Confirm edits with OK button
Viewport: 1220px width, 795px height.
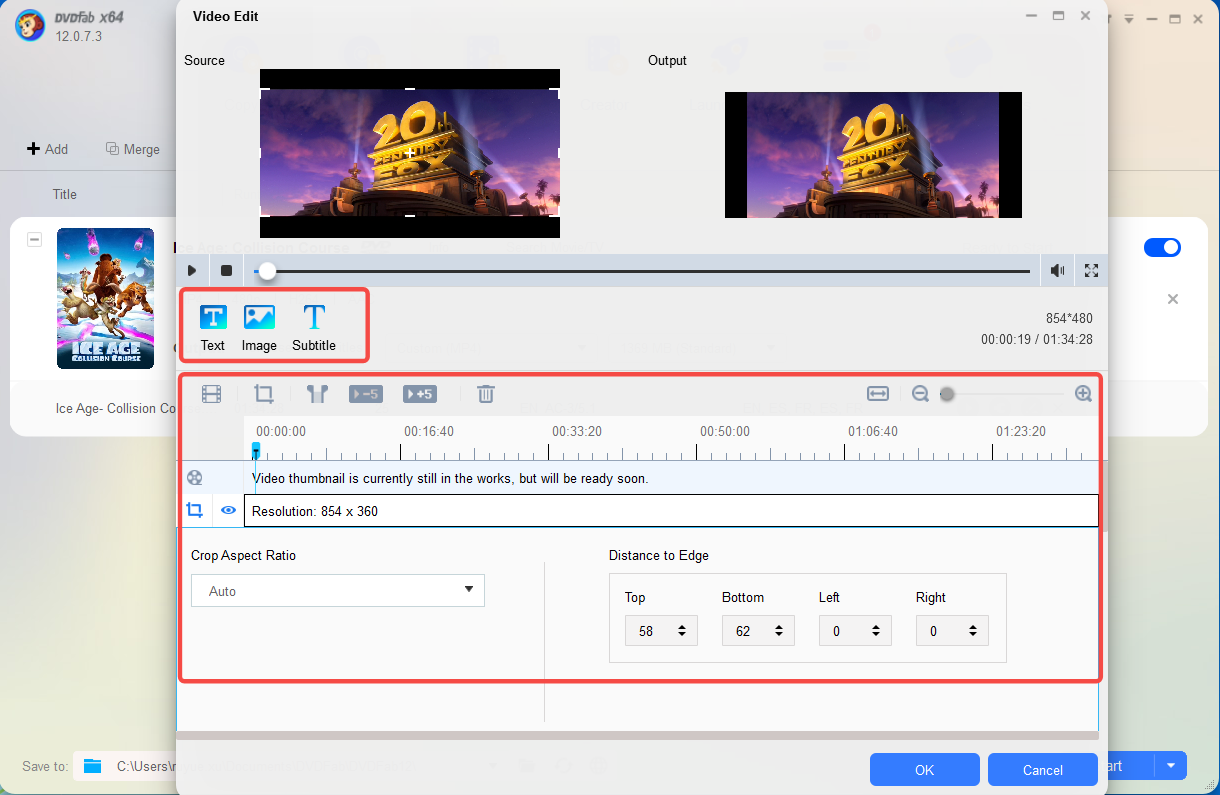click(924, 770)
